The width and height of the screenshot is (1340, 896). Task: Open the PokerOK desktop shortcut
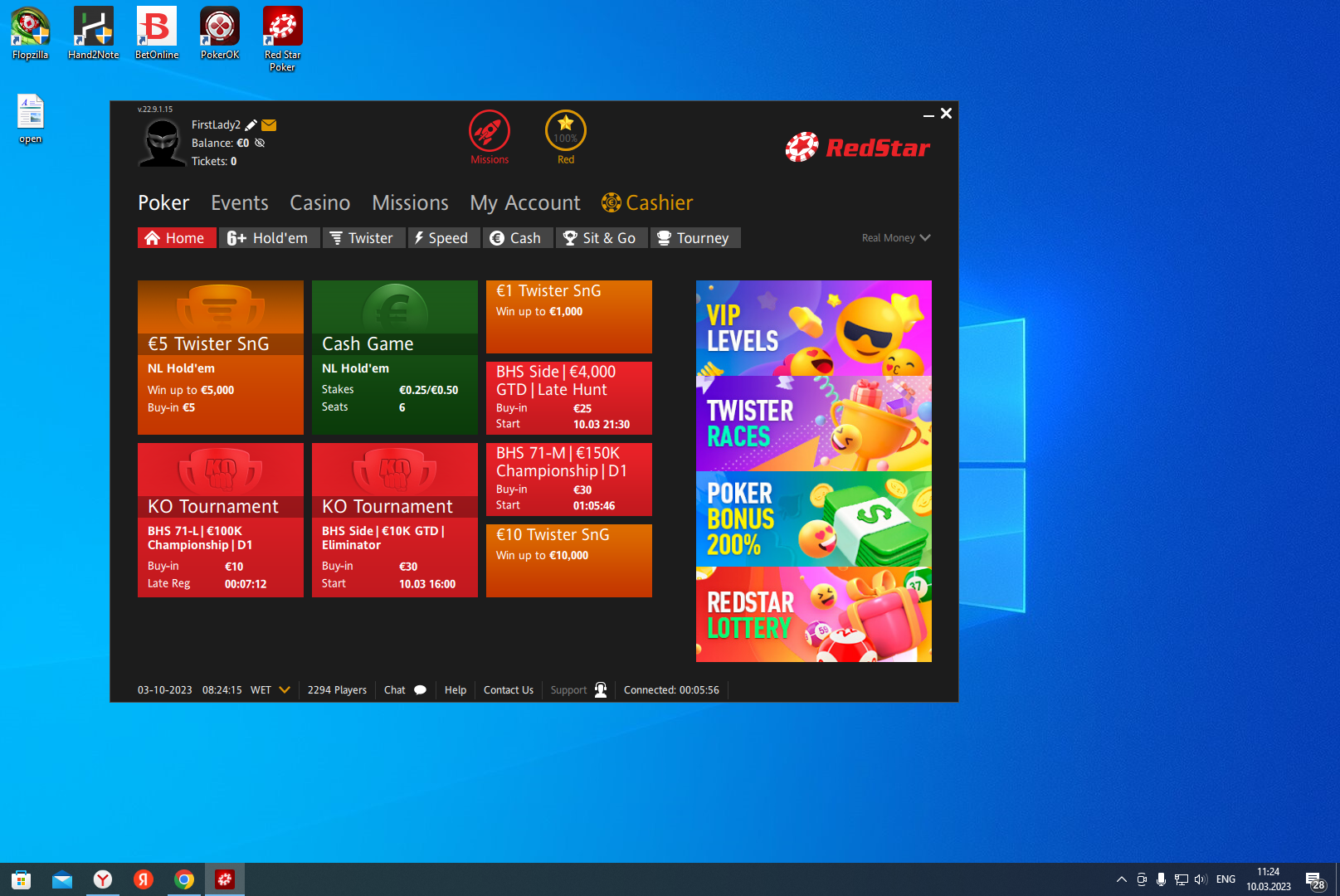pyautogui.click(x=220, y=34)
